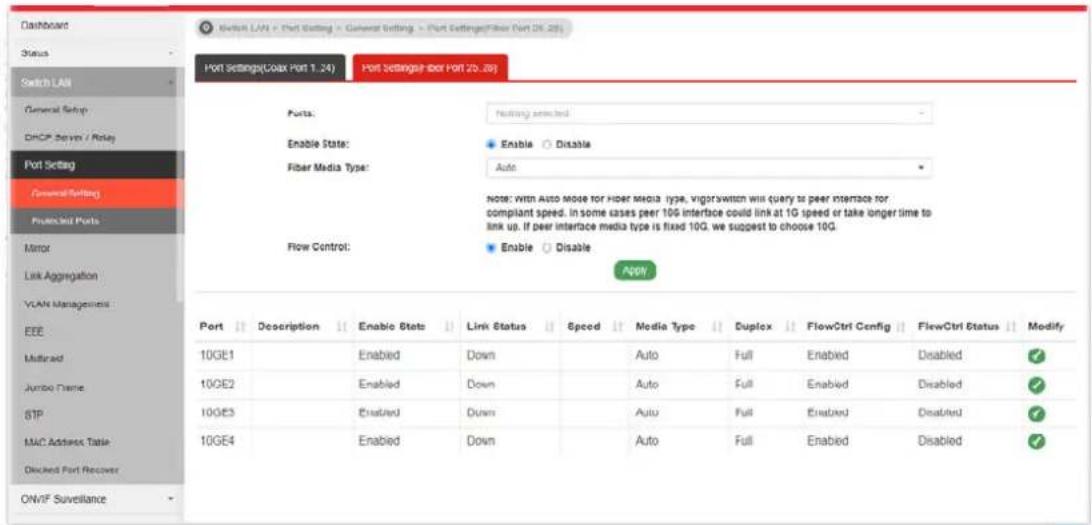Click the edit icon for port 10GE3
The image size is (1092, 525).
(1036, 412)
